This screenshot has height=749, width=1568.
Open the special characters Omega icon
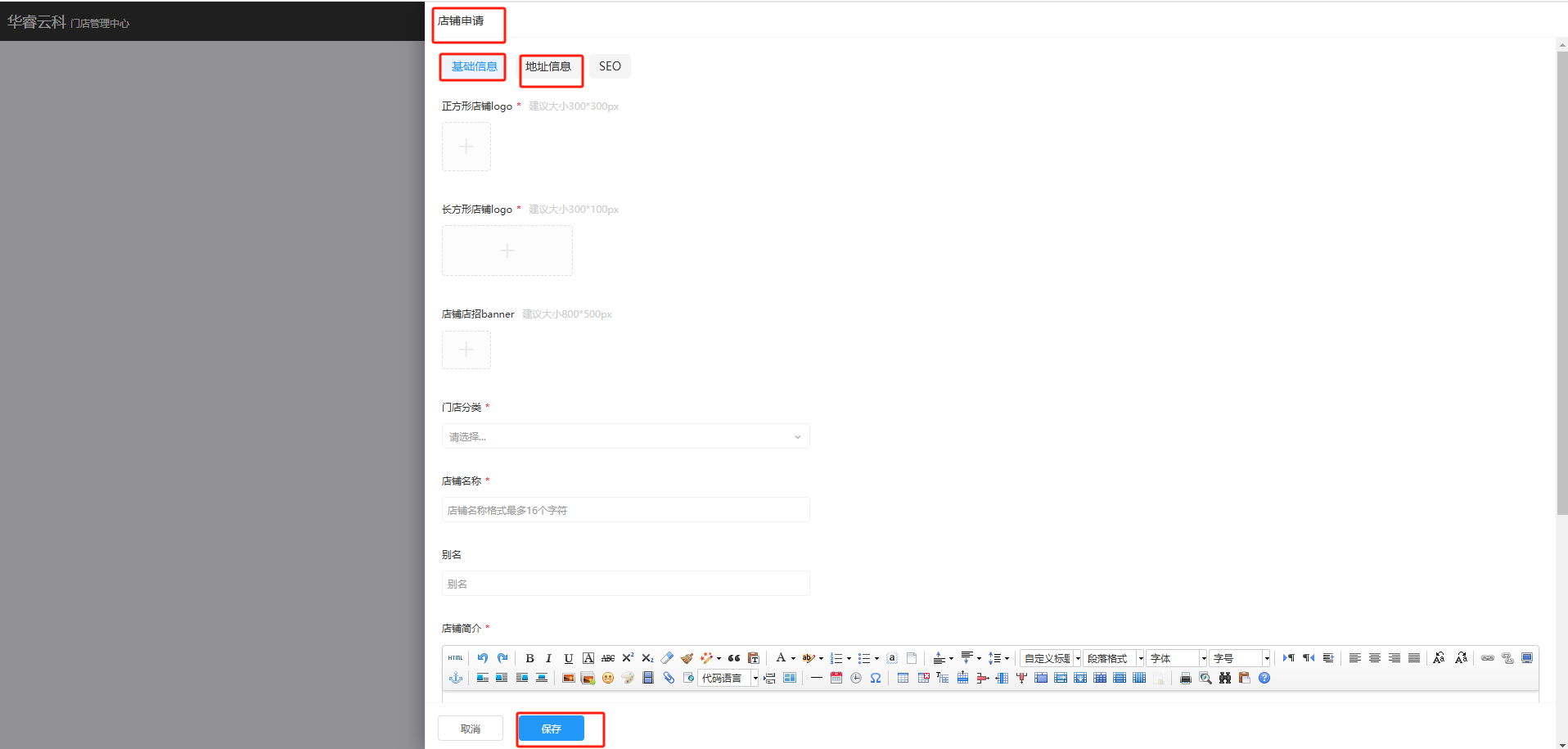(x=876, y=678)
